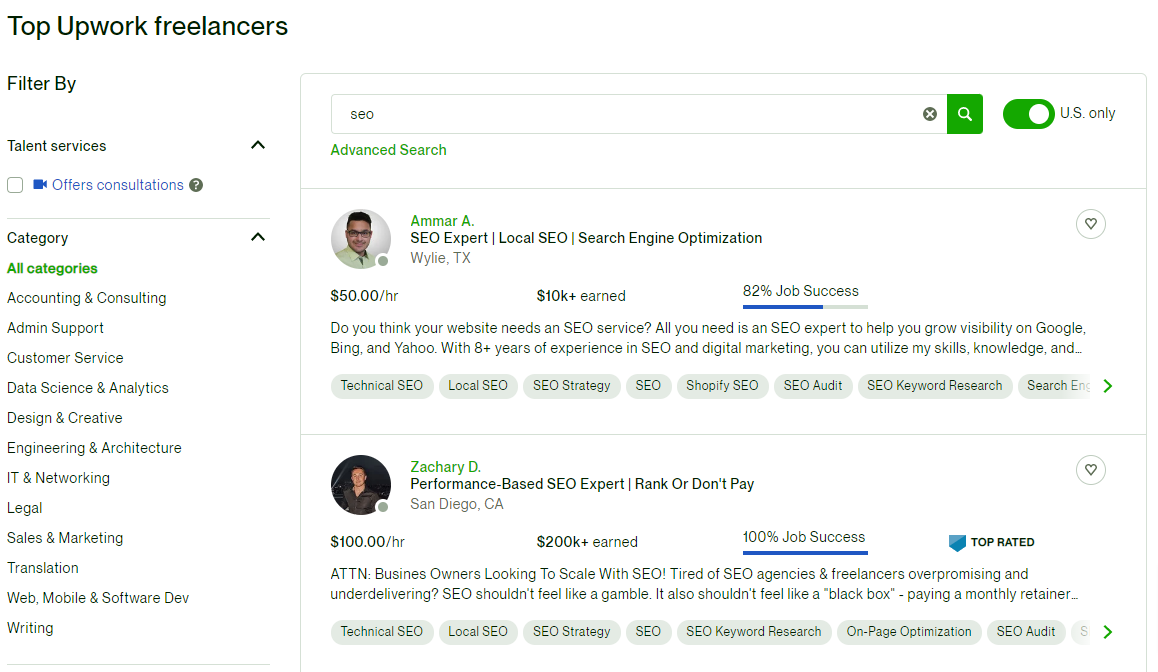Click Zachary's Local SEO tag
The width and height of the screenshot is (1158, 672).
click(478, 631)
